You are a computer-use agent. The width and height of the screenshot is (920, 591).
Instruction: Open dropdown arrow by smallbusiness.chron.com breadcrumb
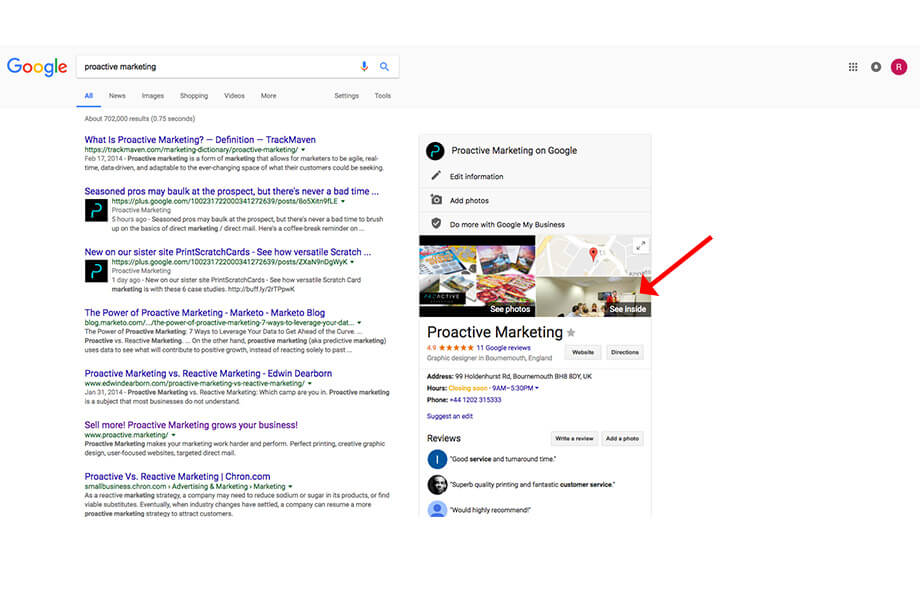pos(290,487)
